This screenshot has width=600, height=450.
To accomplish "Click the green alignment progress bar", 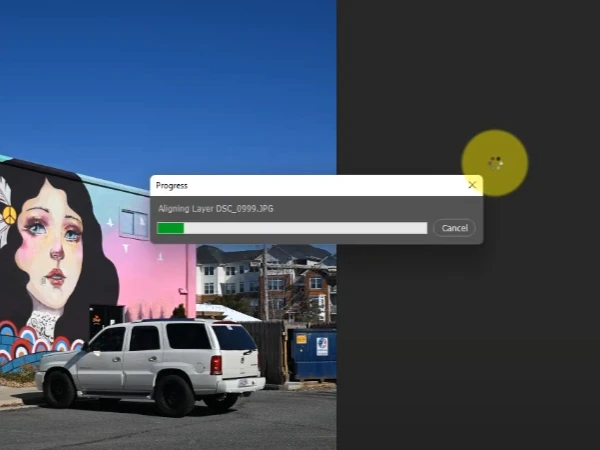I will 292,228.
